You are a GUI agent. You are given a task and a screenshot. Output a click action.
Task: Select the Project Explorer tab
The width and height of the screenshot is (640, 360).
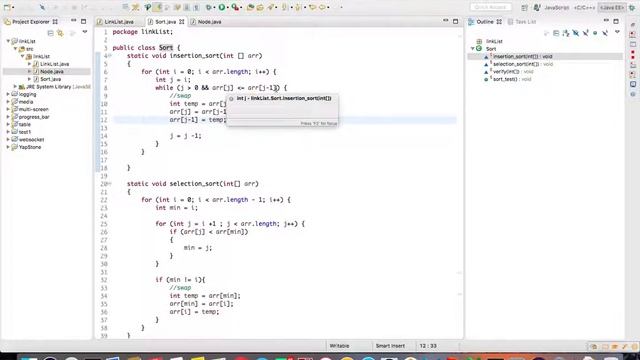tap(31, 22)
